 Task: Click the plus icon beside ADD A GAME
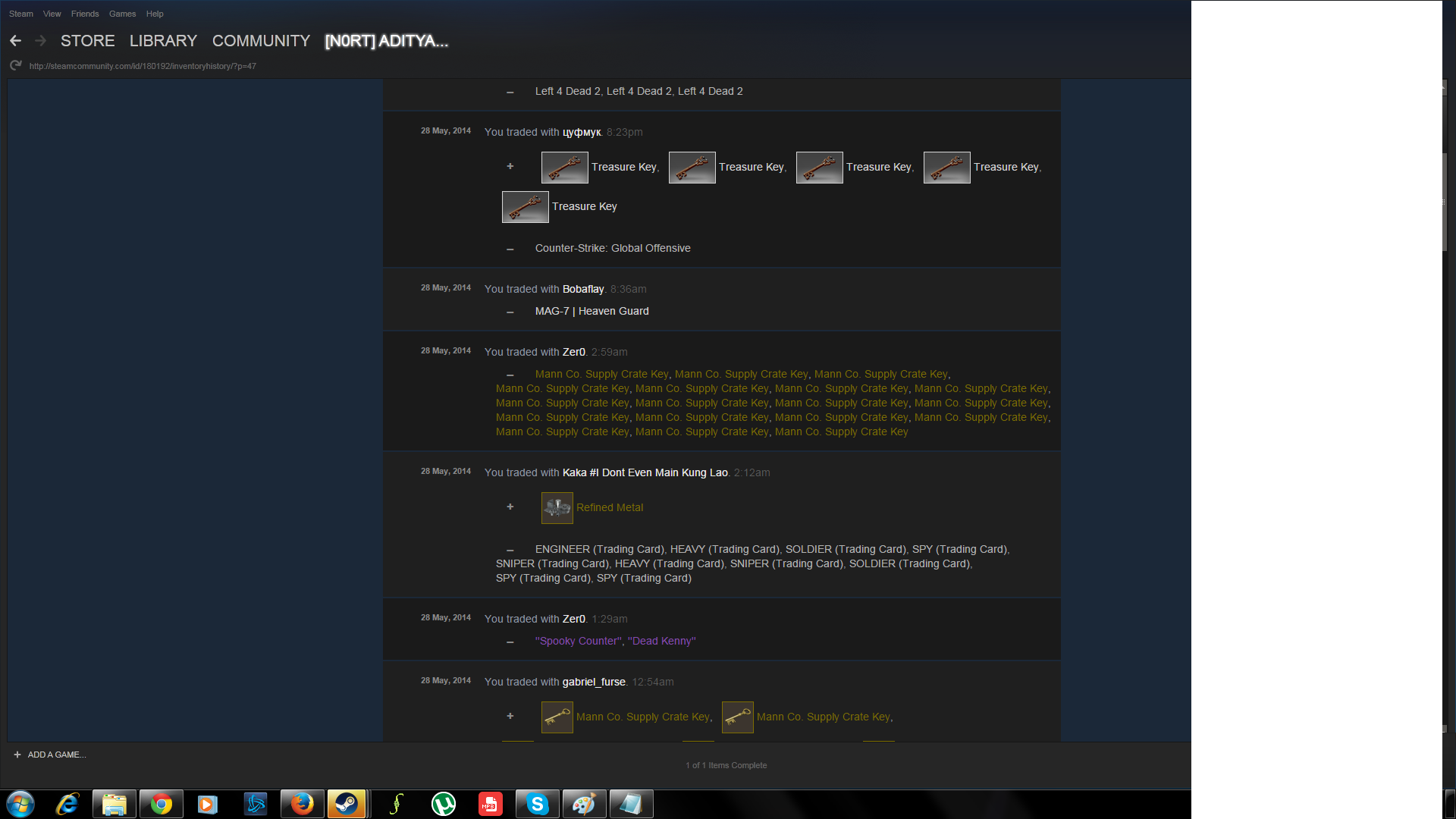click(17, 755)
